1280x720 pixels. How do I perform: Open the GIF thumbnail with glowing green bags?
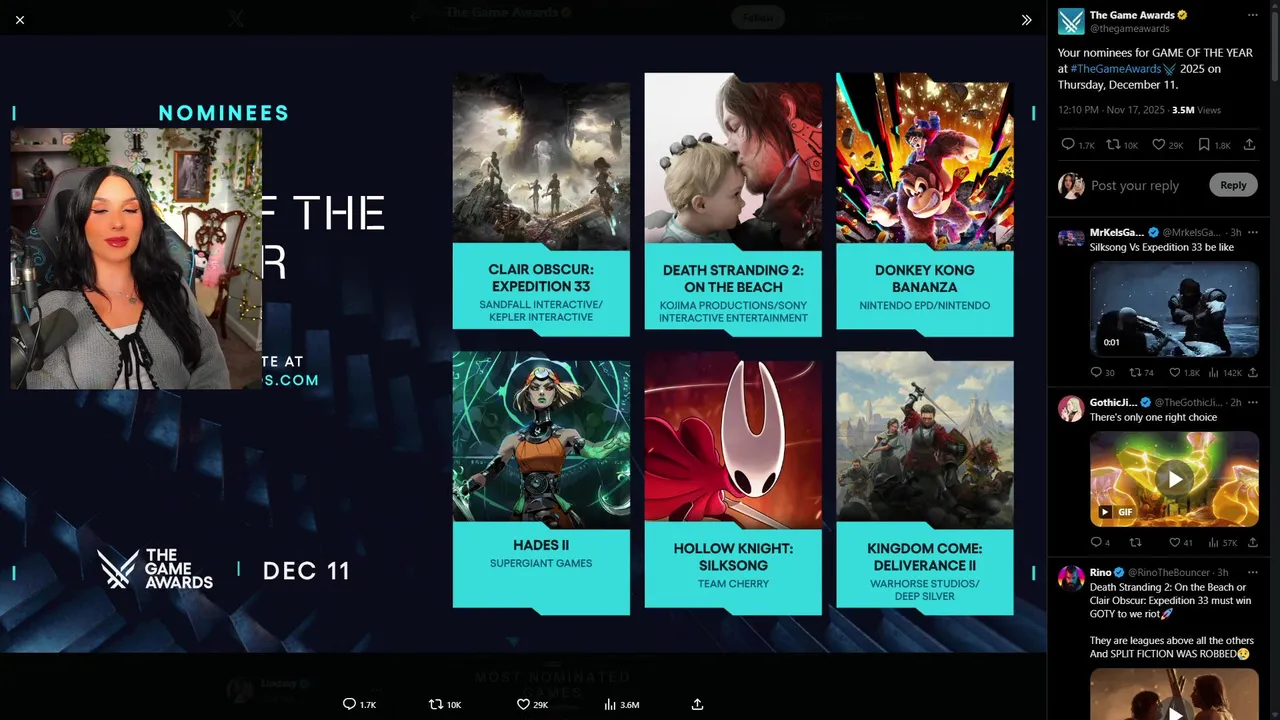click(x=1174, y=479)
